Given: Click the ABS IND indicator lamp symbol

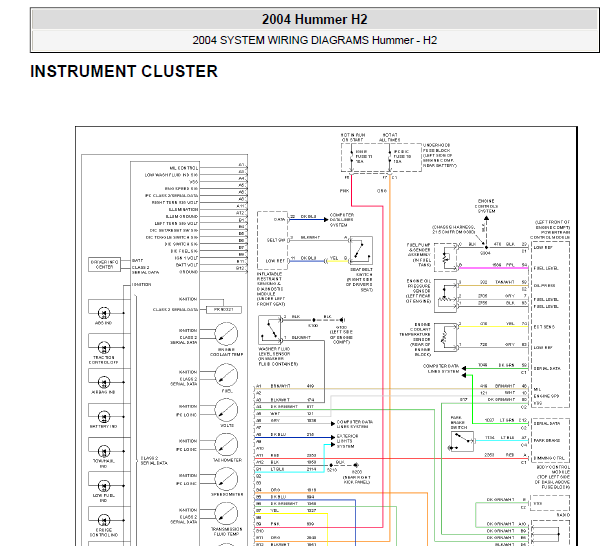Looking at the screenshot, I should (x=104, y=313).
